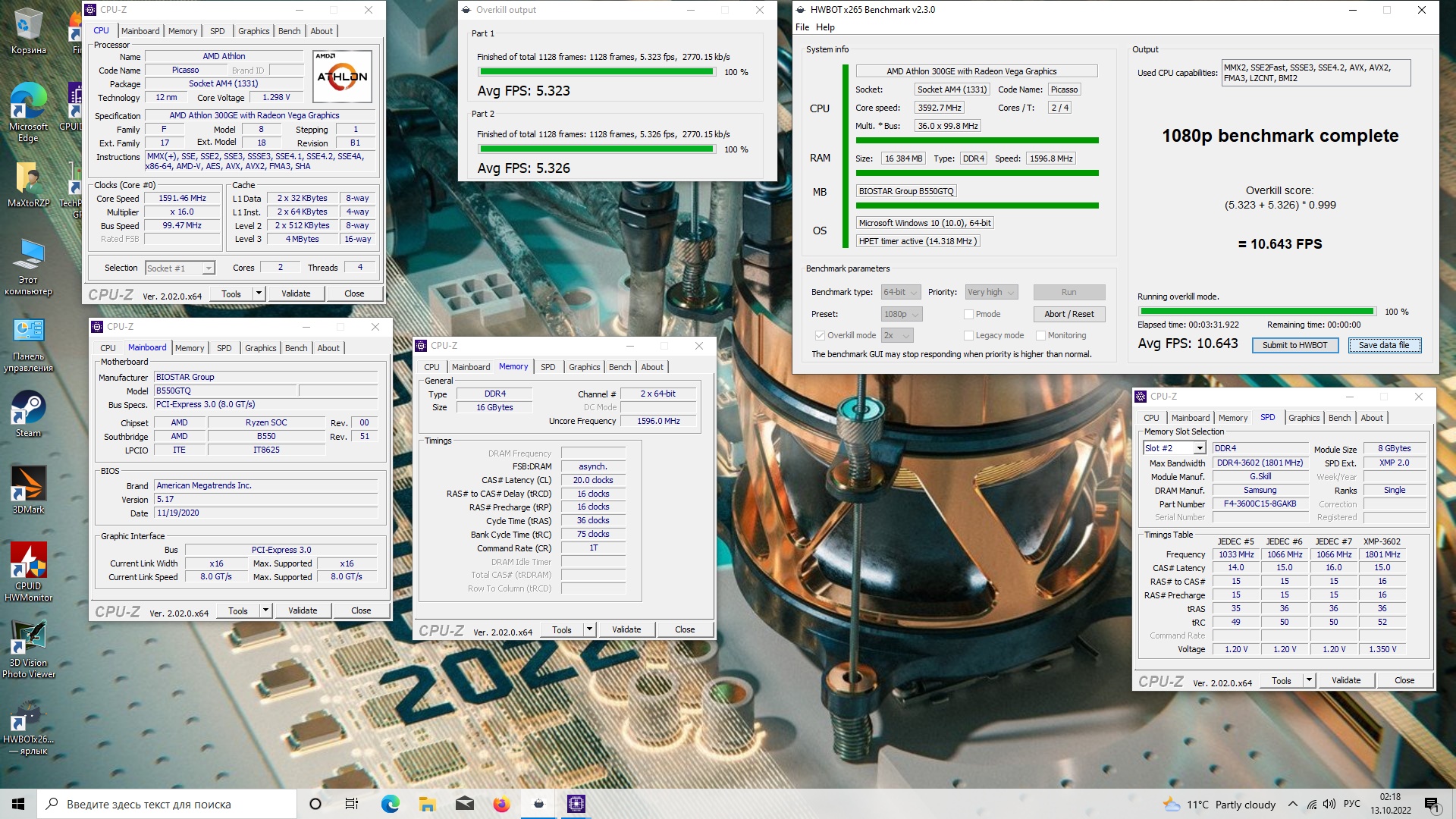Viewport: 1456px width, 819px height.
Task: Open 'Панель управления' desktop icon
Action: [28, 345]
